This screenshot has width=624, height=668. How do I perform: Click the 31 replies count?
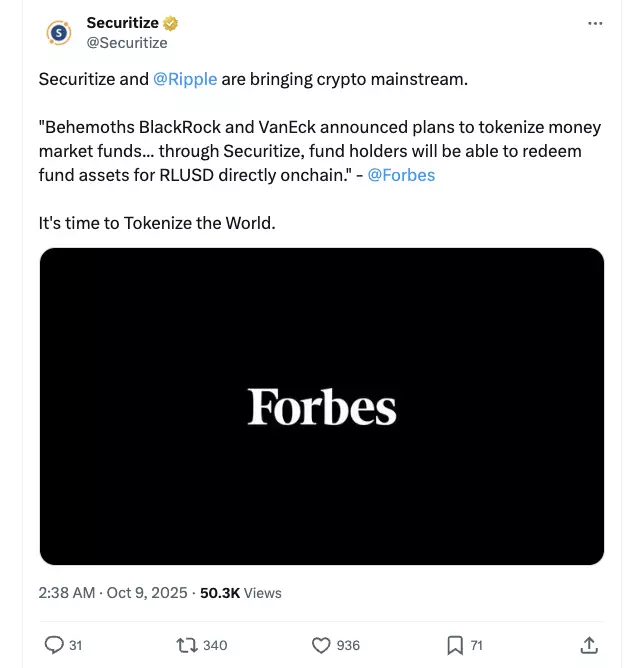[75, 645]
